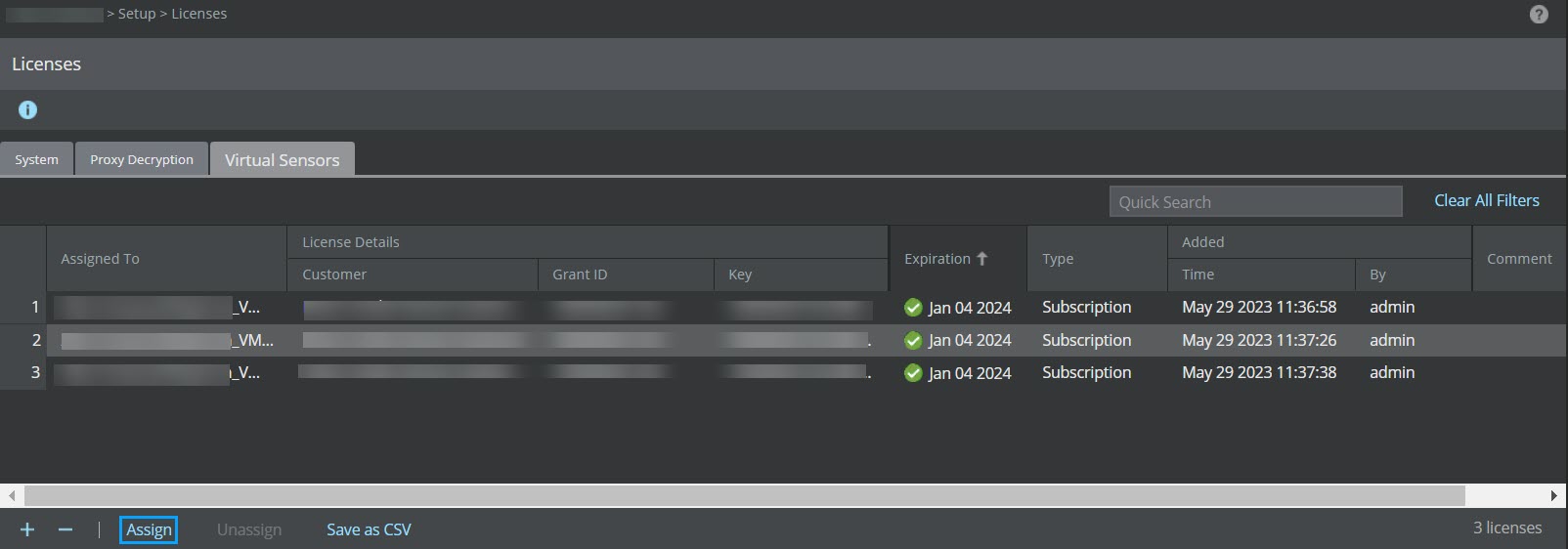Viewport: 1568px width, 549px height.
Task: Click the left arrow of horizontal scrollbar
Action: pyautogui.click(x=12, y=495)
